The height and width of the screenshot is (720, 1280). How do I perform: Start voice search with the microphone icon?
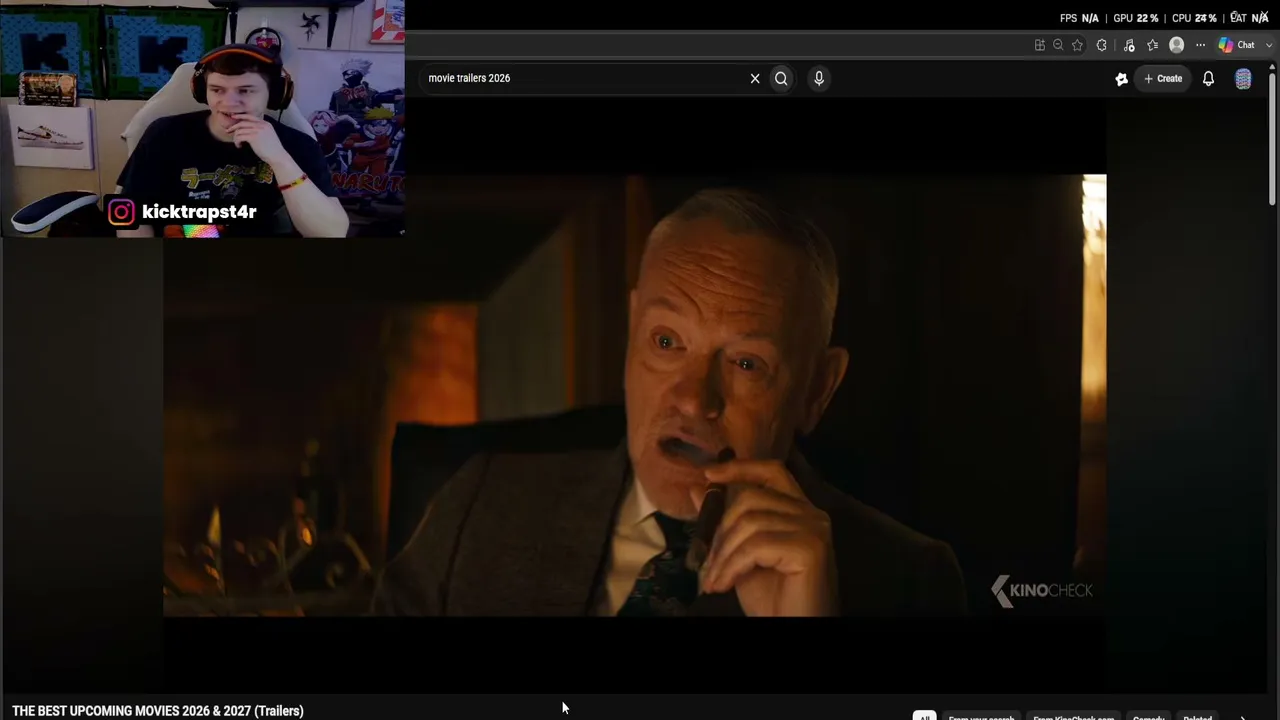[819, 78]
